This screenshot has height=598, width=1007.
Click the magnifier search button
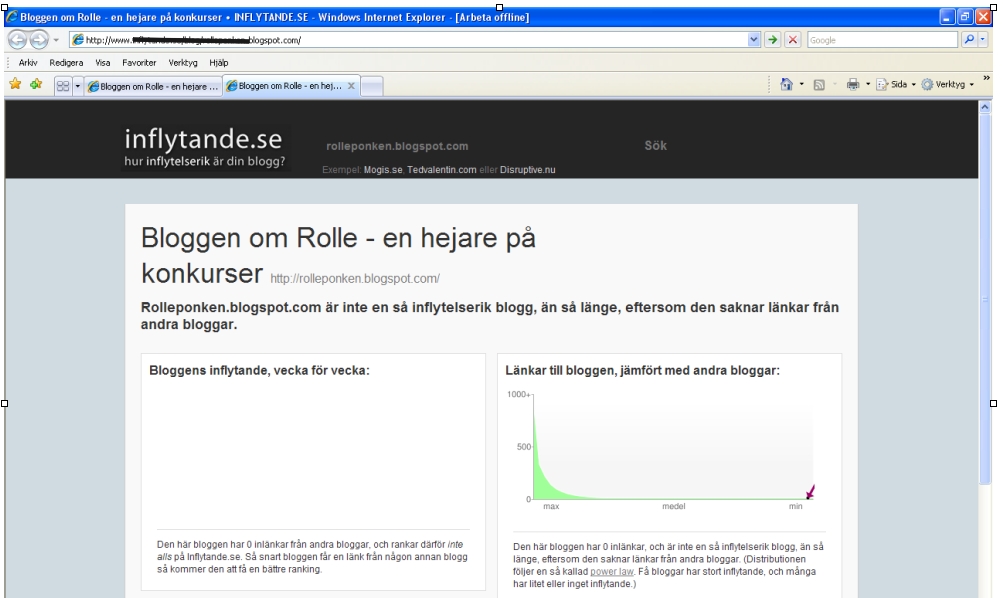point(968,40)
